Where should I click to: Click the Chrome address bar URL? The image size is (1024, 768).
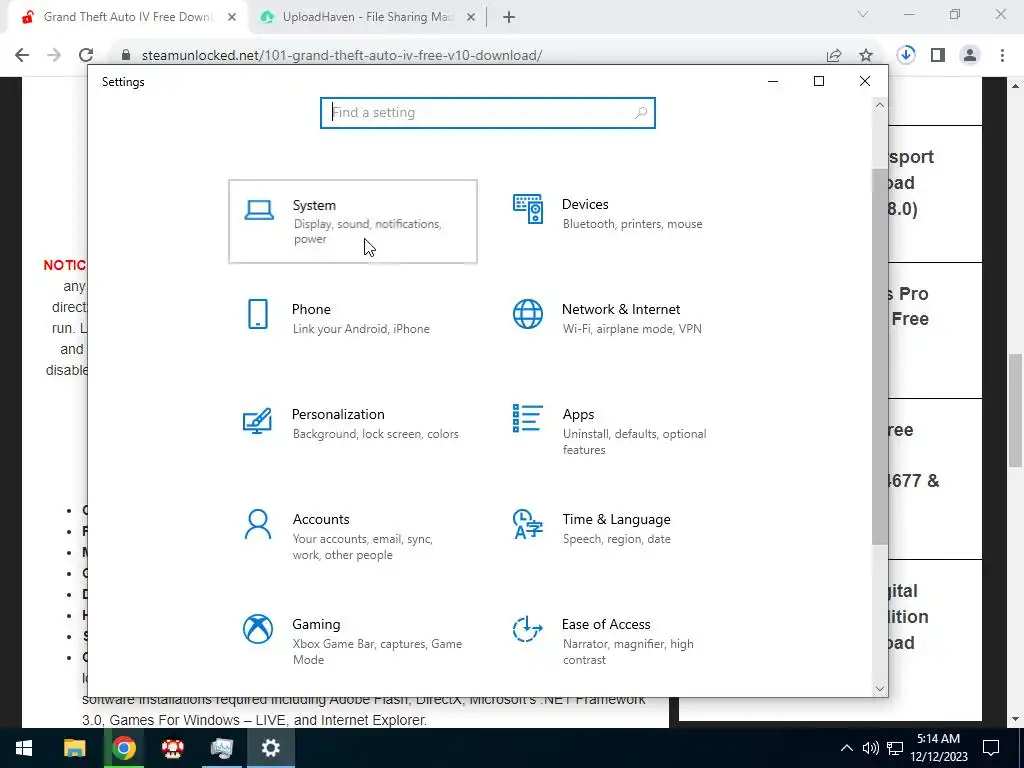(x=342, y=56)
